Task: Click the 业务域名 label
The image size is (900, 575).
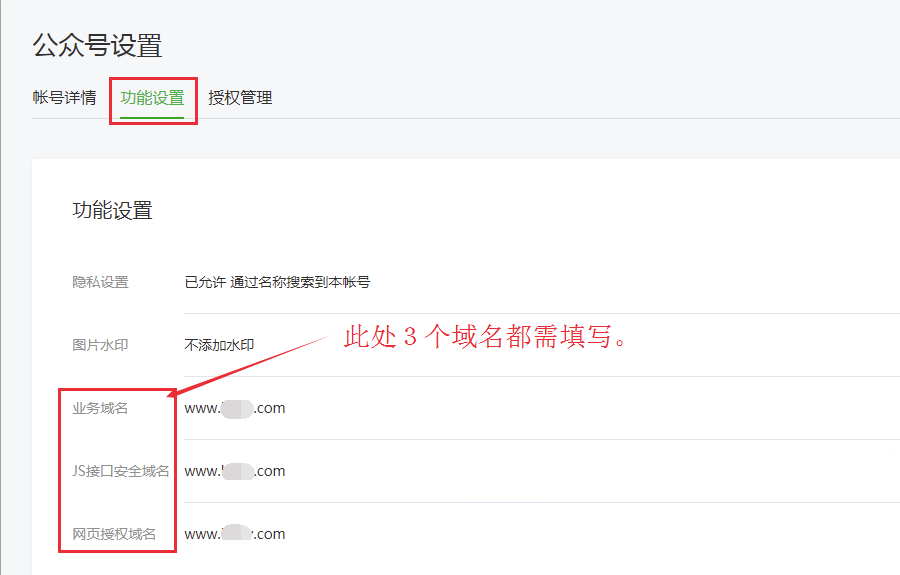Action: 100,408
